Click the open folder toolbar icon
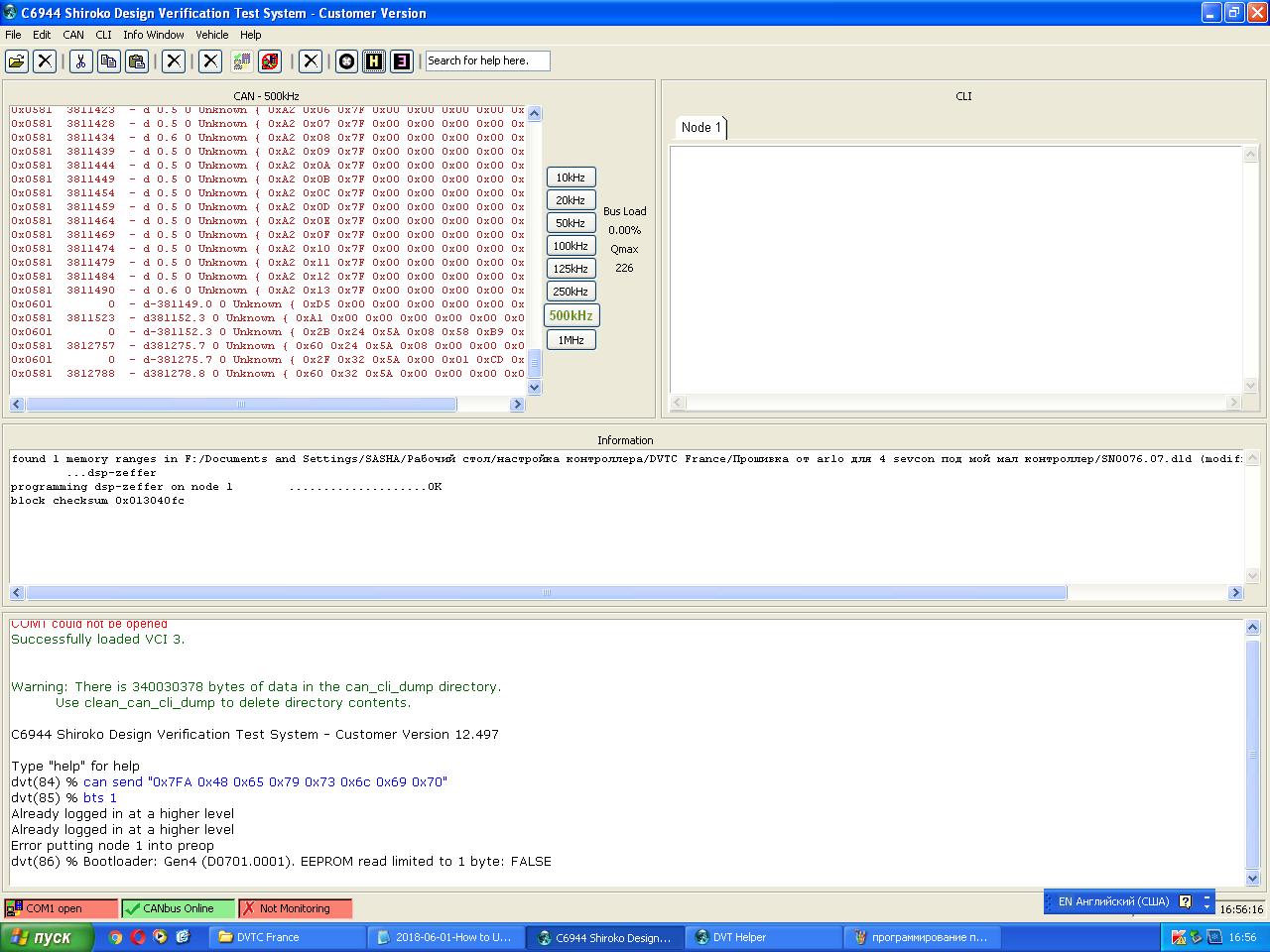 point(17,61)
